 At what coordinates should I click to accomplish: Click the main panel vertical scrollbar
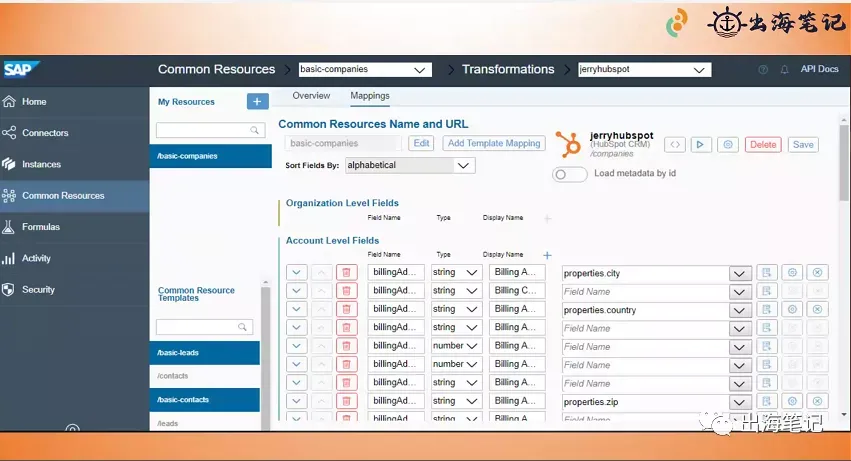tap(844, 163)
